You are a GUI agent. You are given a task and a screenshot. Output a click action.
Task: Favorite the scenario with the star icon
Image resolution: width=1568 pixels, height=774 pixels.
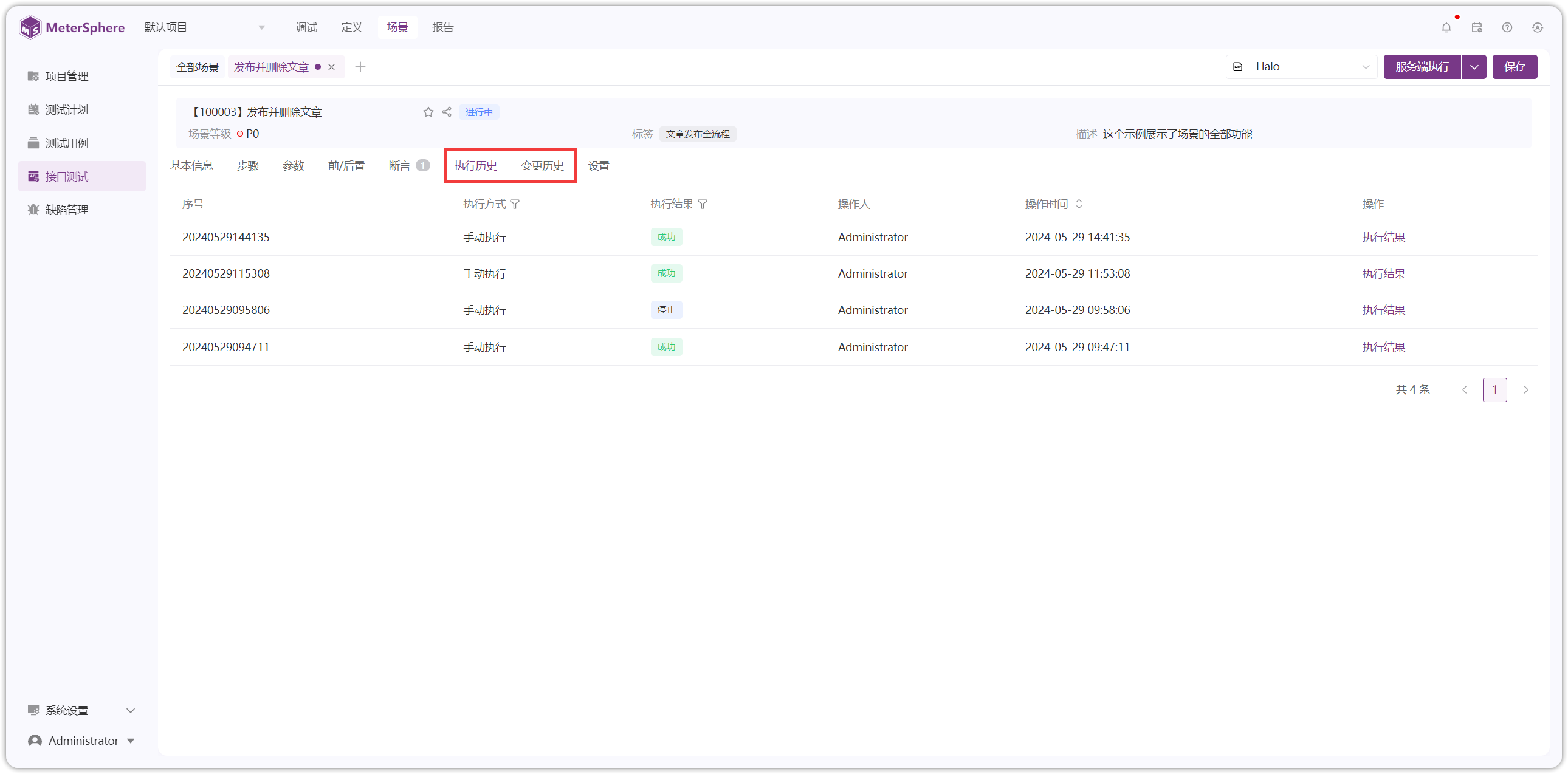[428, 112]
